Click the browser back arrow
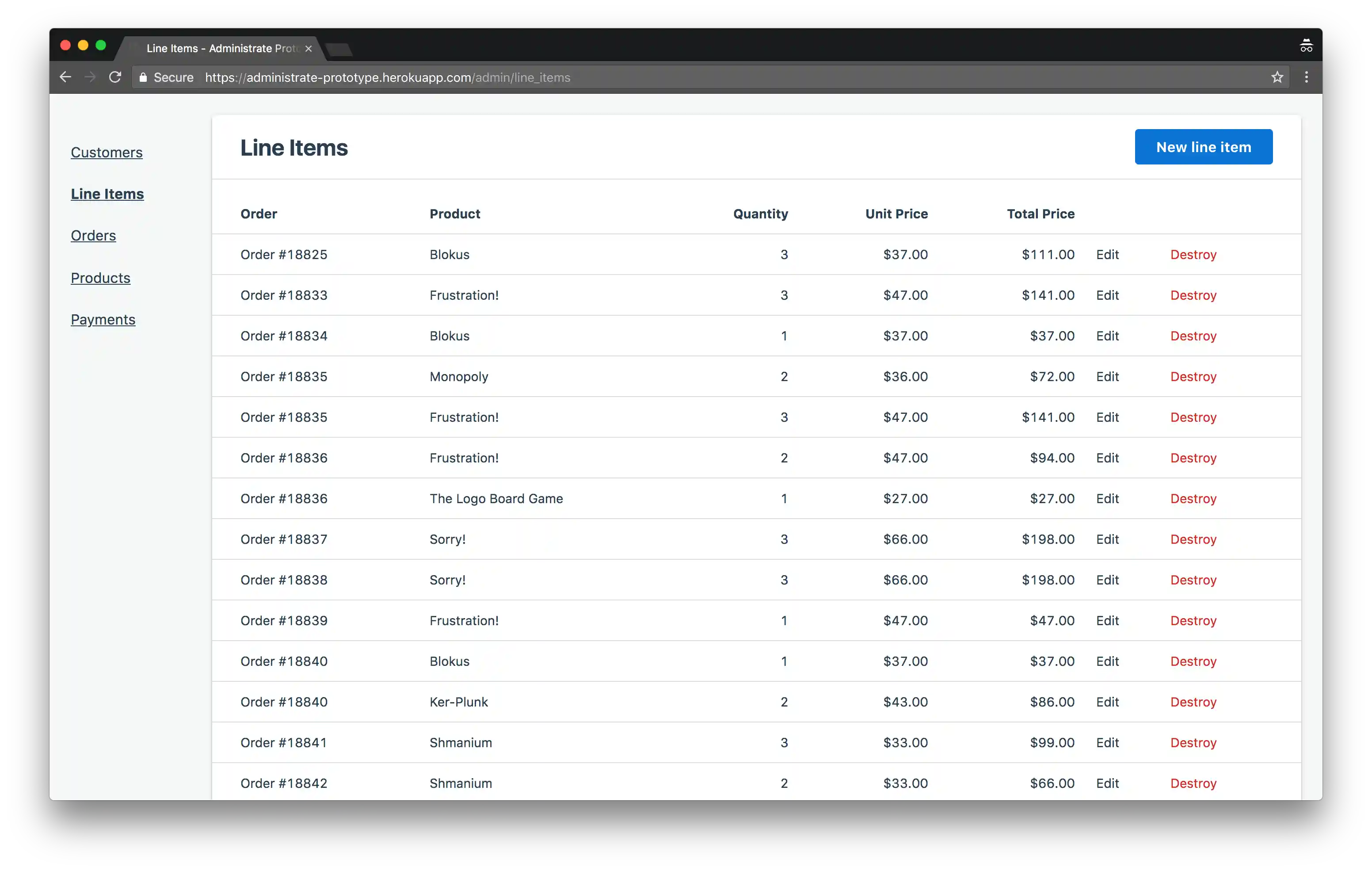 [65, 77]
